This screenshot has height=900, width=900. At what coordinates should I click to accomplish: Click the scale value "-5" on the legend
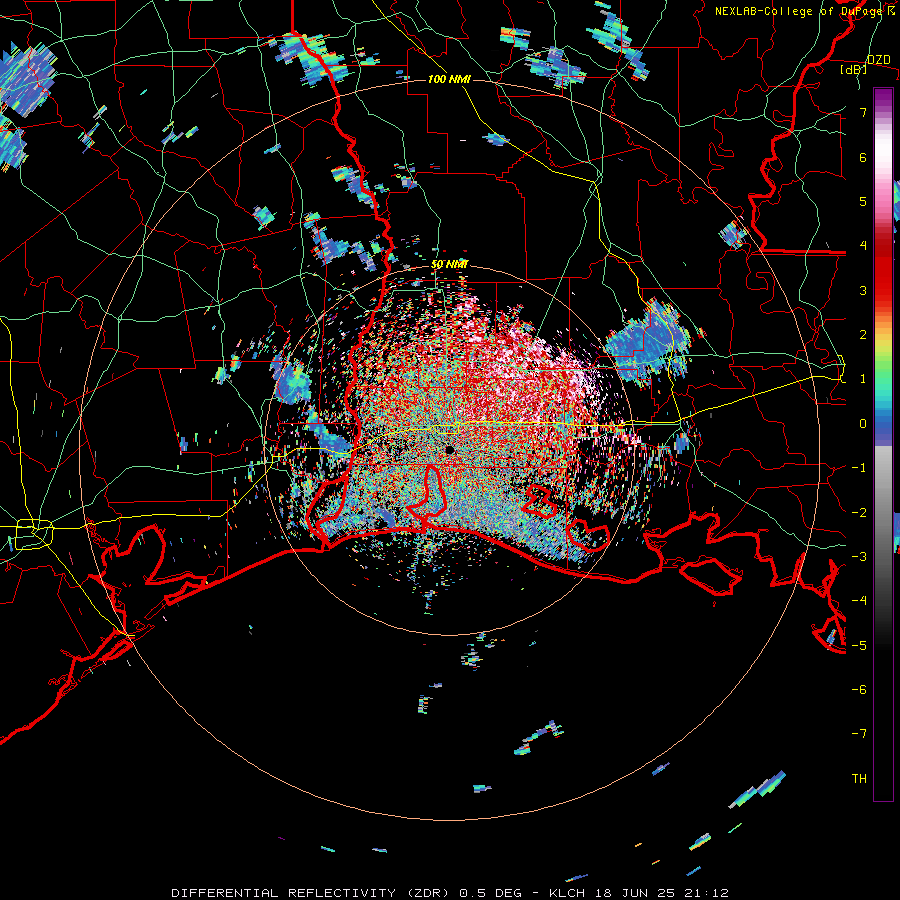click(x=859, y=646)
